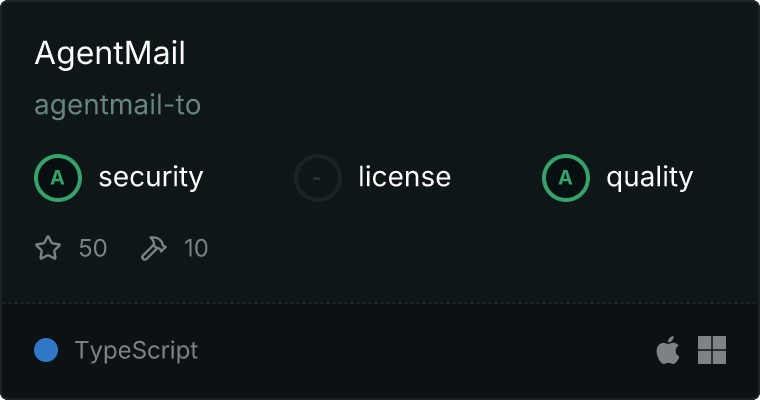Click the security grade A badge
Image resolution: width=760 pixels, height=400 pixels.
point(58,178)
